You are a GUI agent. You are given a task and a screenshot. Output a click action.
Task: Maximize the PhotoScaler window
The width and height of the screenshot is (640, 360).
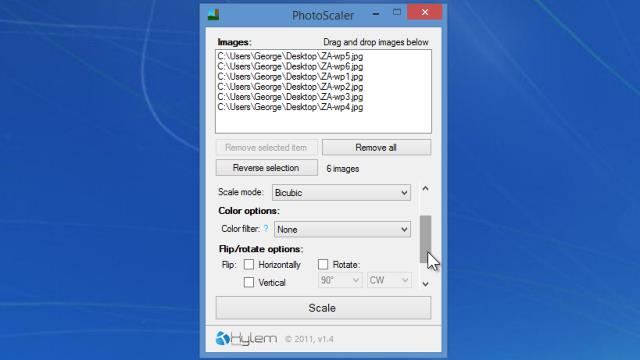[x=397, y=12]
